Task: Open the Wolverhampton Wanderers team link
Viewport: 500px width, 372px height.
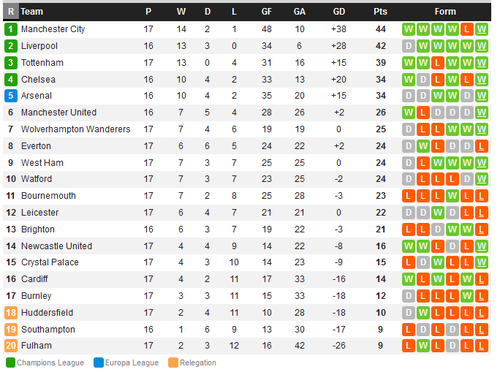Action: [x=76, y=129]
